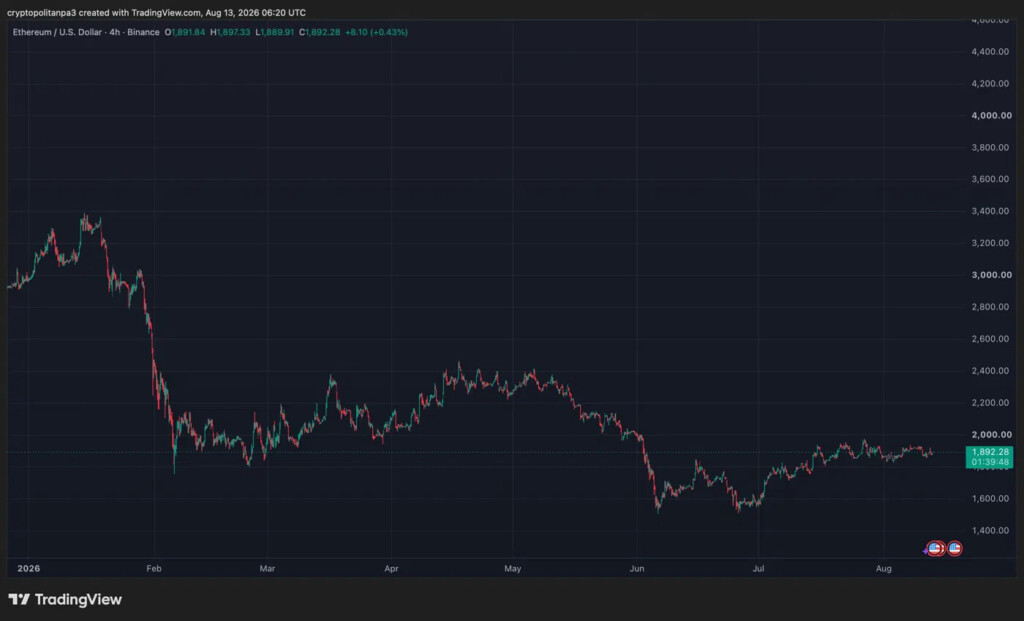Click the '3,000.00' price axis label
The height and width of the screenshot is (621, 1024).
991,275
